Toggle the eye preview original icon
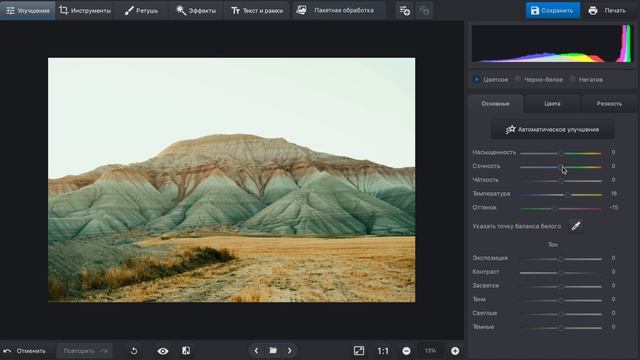This screenshot has height=360, width=640. tap(163, 351)
